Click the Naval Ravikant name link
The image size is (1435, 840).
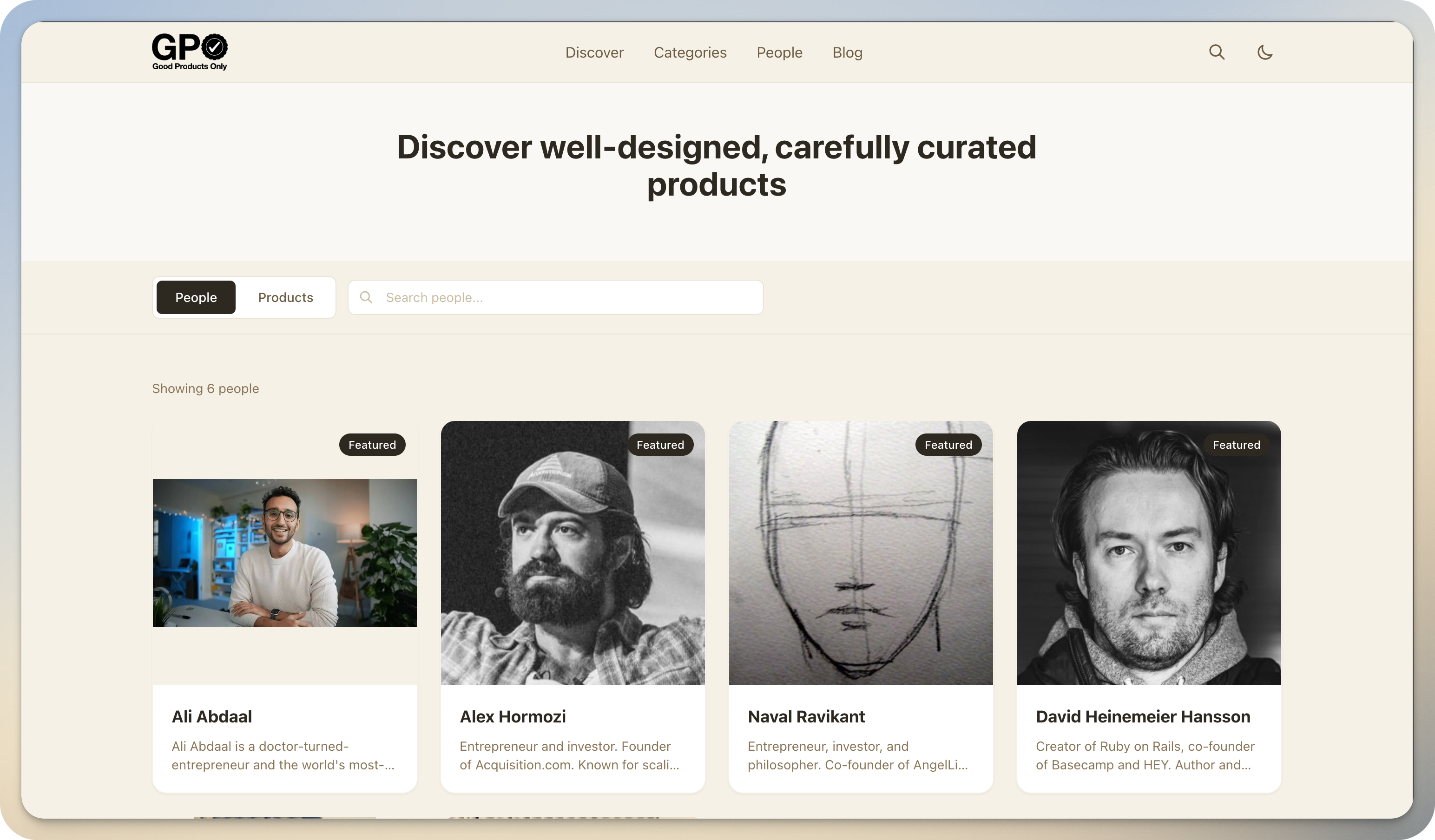click(x=806, y=716)
